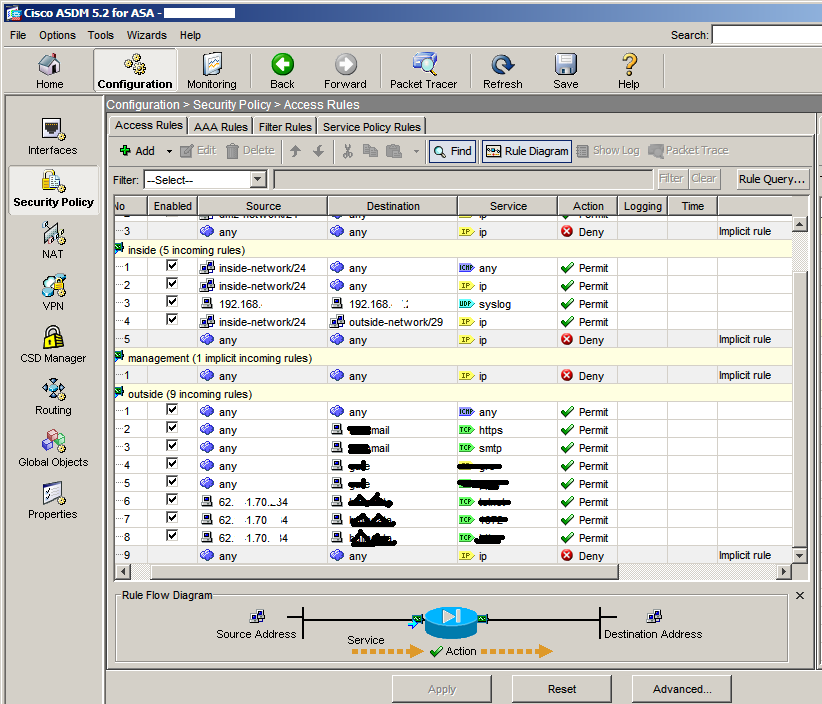Viewport: 822px width, 704px height.
Task: Open the Filter --Select-- combo box
Action: coord(205,180)
